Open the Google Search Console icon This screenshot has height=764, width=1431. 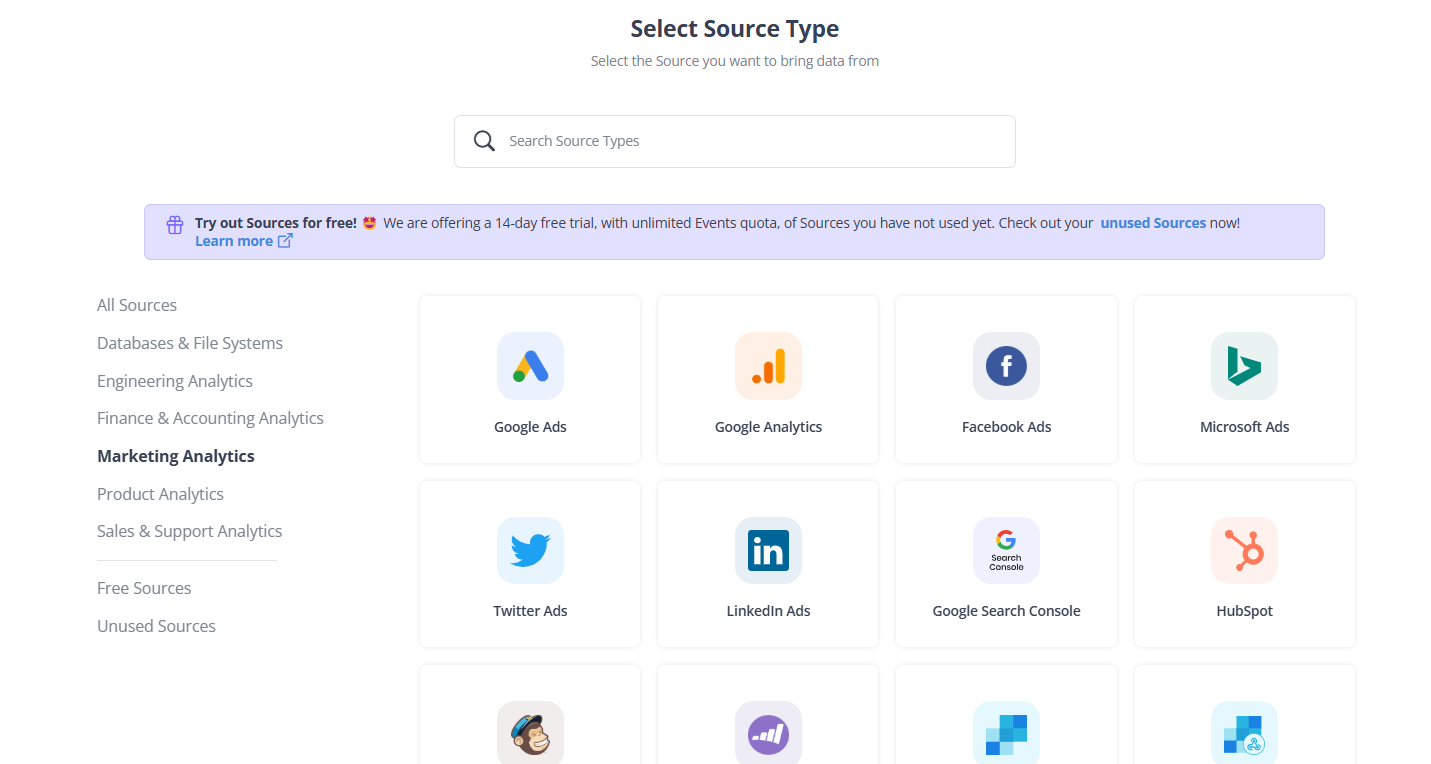point(1006,550)
